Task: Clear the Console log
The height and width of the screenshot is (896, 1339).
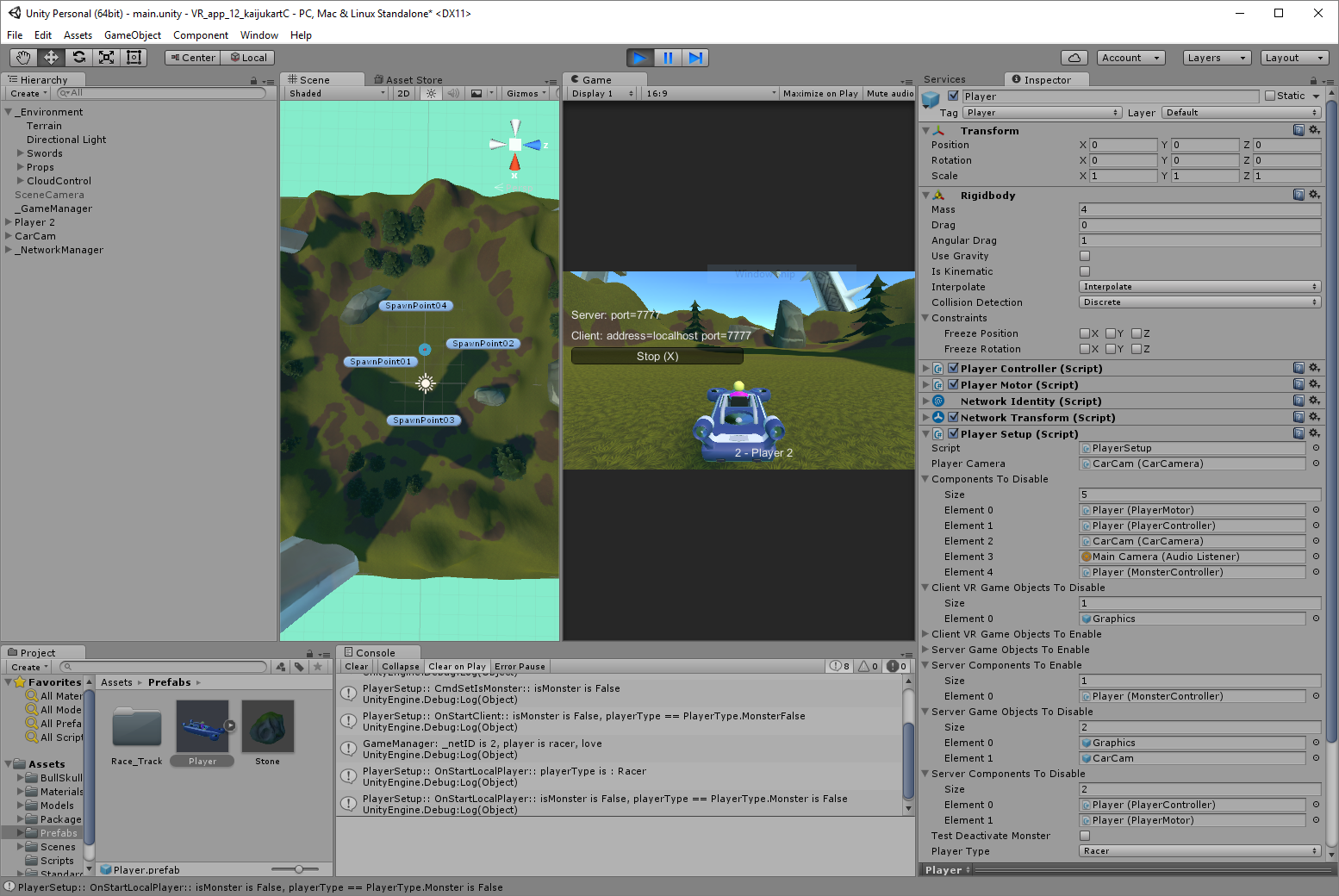Action: click(x=356, y=666)
